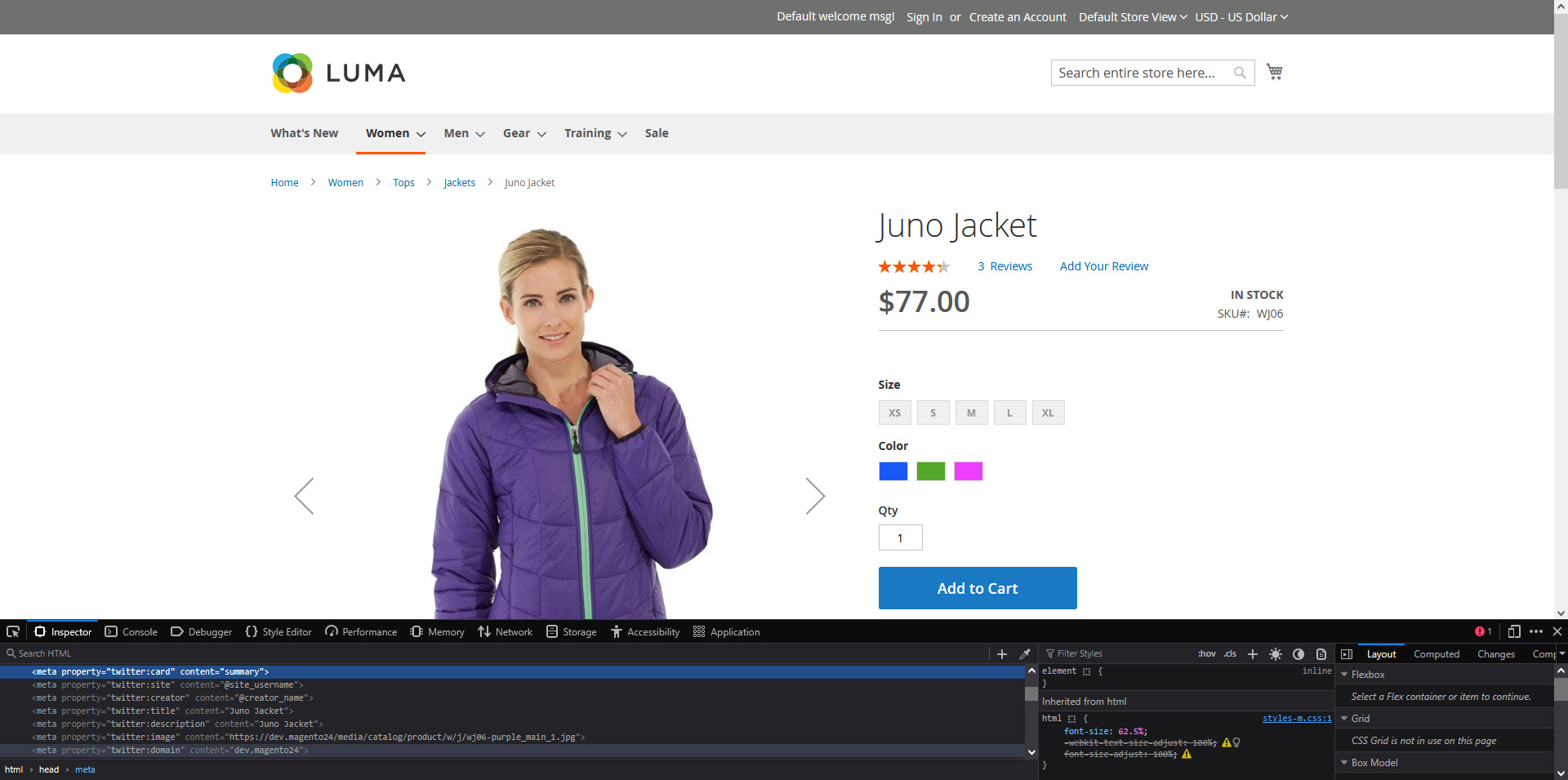The image size is (1568, 780).
Task: Click the search magnifier icon
Action: point(1240,73)
